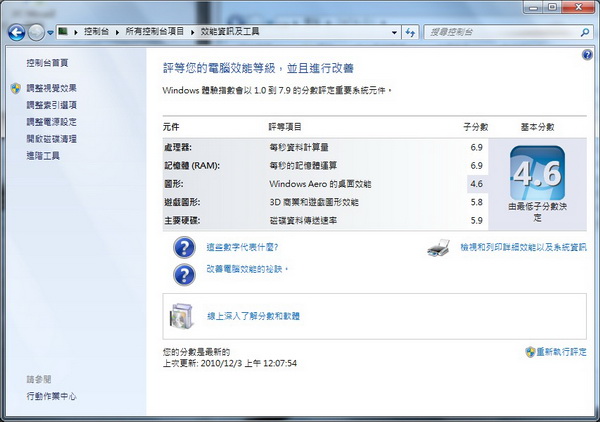
Task: Click 每秒資料計算量 text
Action: (299, 147)
